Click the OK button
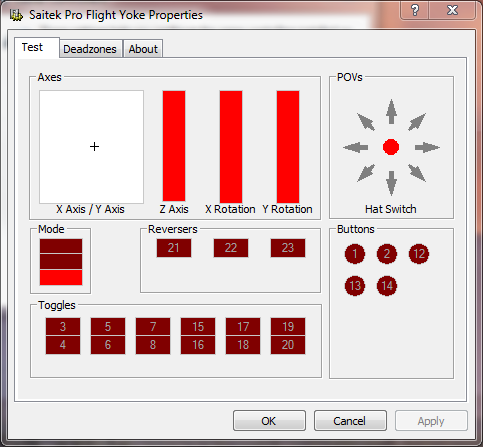The width and height of the screenshot is (483, 447). [x=269, y=421]
